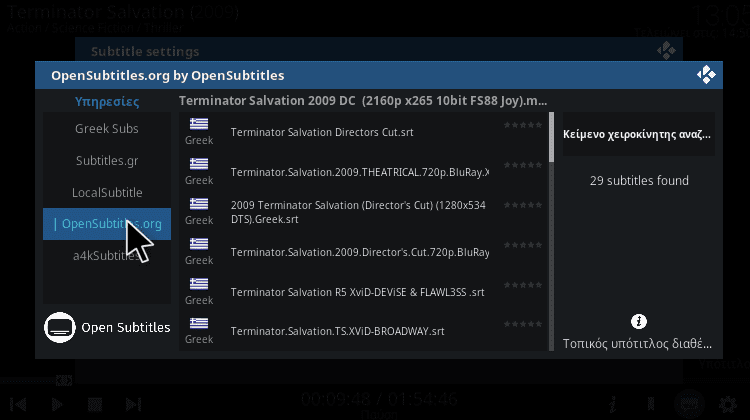Image resolution: width=750 pixels, height=420 pixels.
Task: Click the local subtitle available notice text
Action: pyautogui.click(x=637, y=344)
